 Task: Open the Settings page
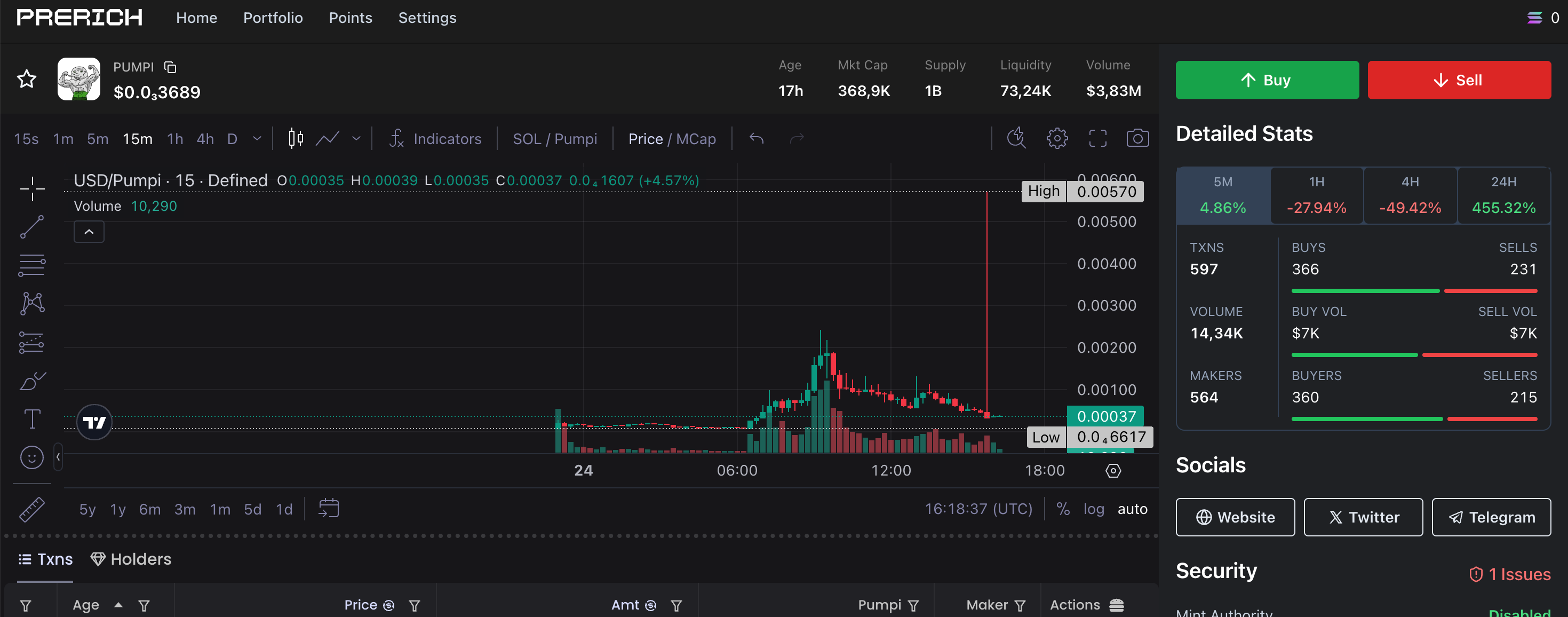(427, 18)
